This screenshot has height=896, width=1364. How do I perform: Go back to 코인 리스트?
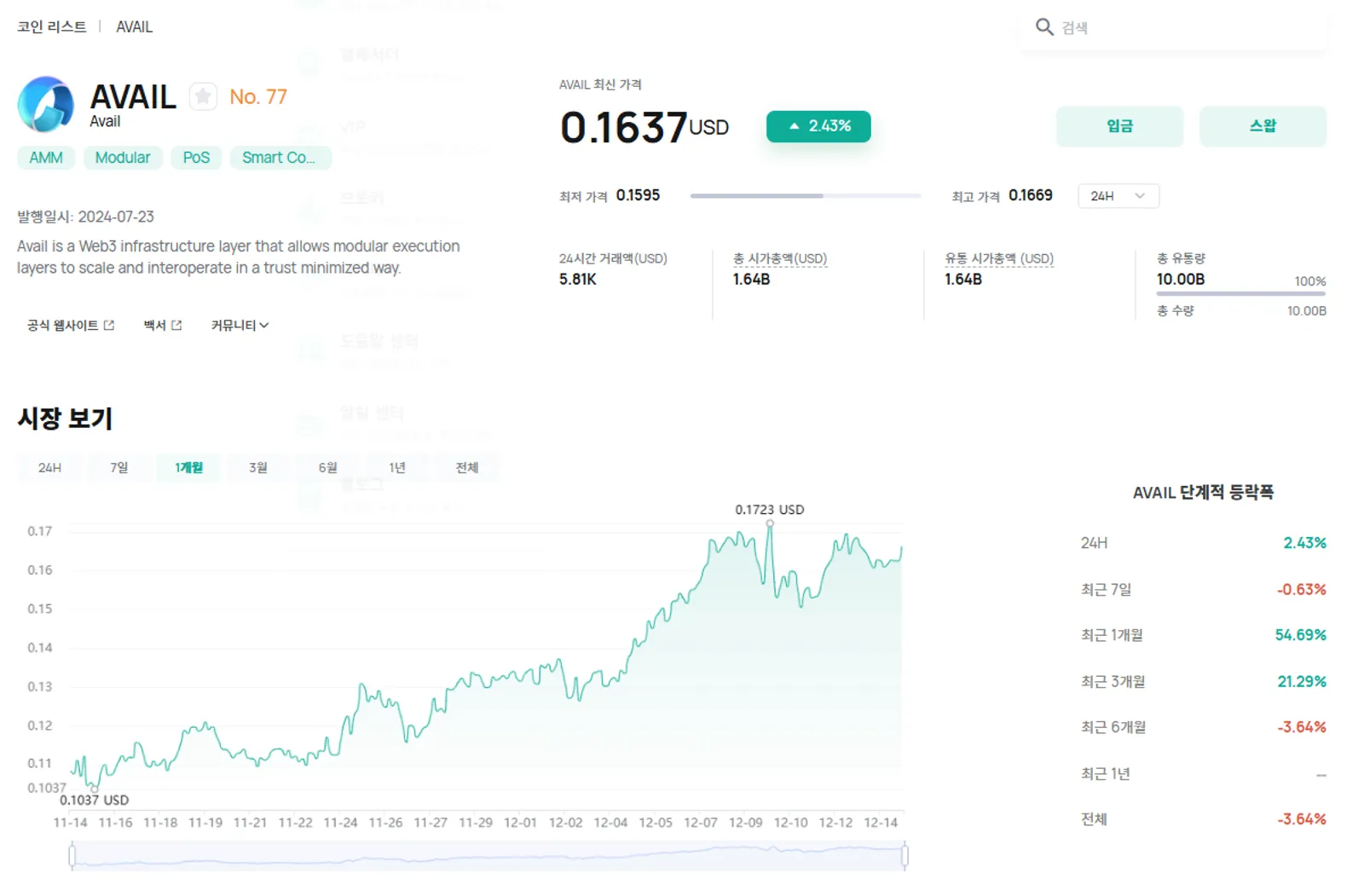coord(52,26)
